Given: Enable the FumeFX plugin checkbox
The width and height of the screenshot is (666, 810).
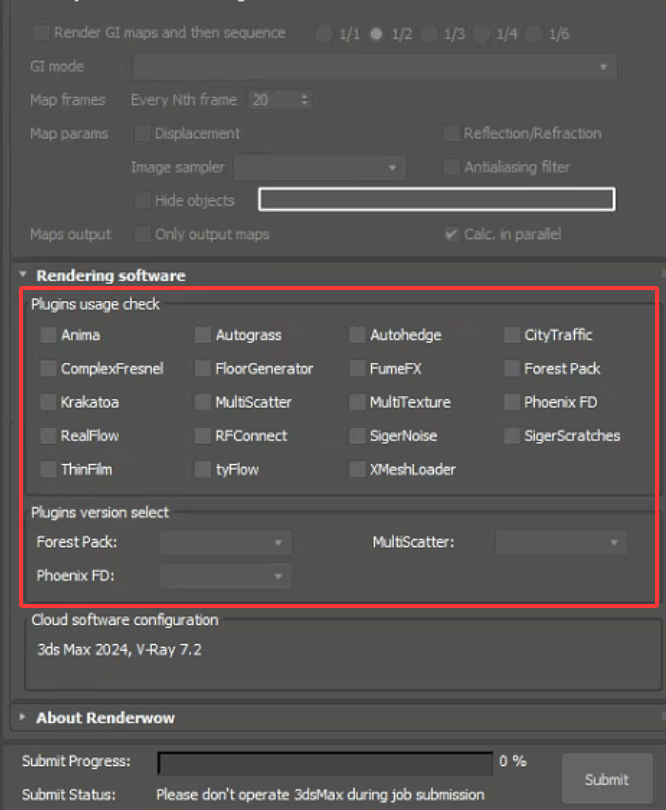Looking at the screenshot, I should [x=356, y=369].
